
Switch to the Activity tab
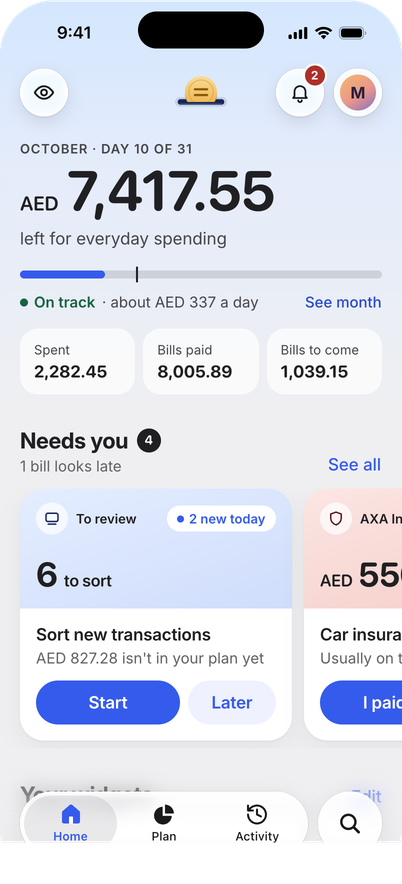[257, 824]
